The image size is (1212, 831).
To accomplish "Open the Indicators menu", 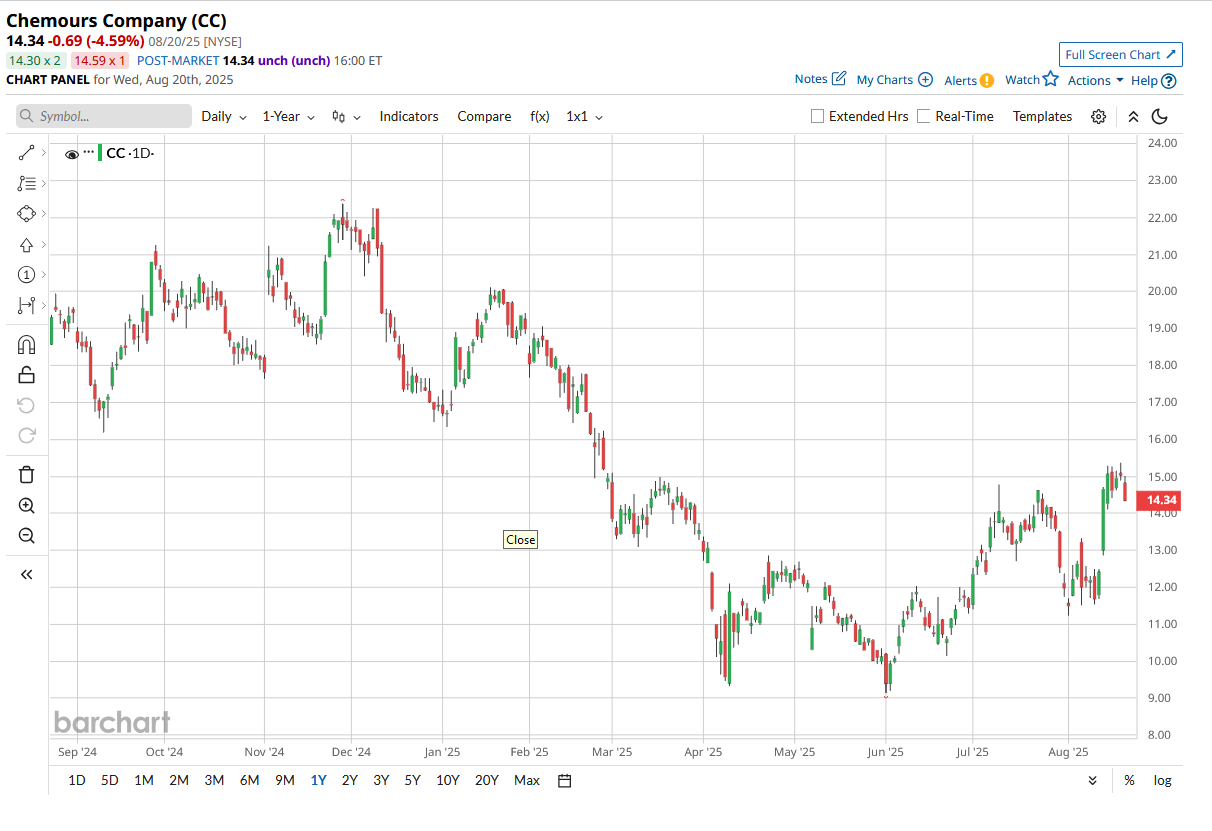I will 409,117.
